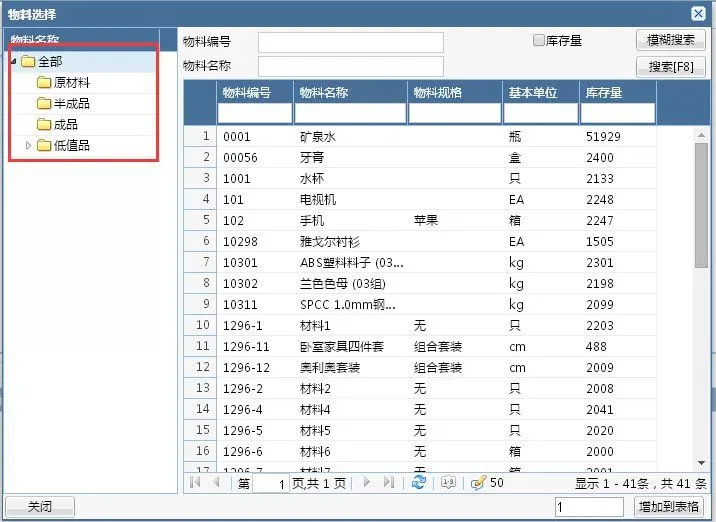Viewport: 716px width, 522px height.
Task: Click the 1-9 row numbering icon
Action: (x=448, y=482)
